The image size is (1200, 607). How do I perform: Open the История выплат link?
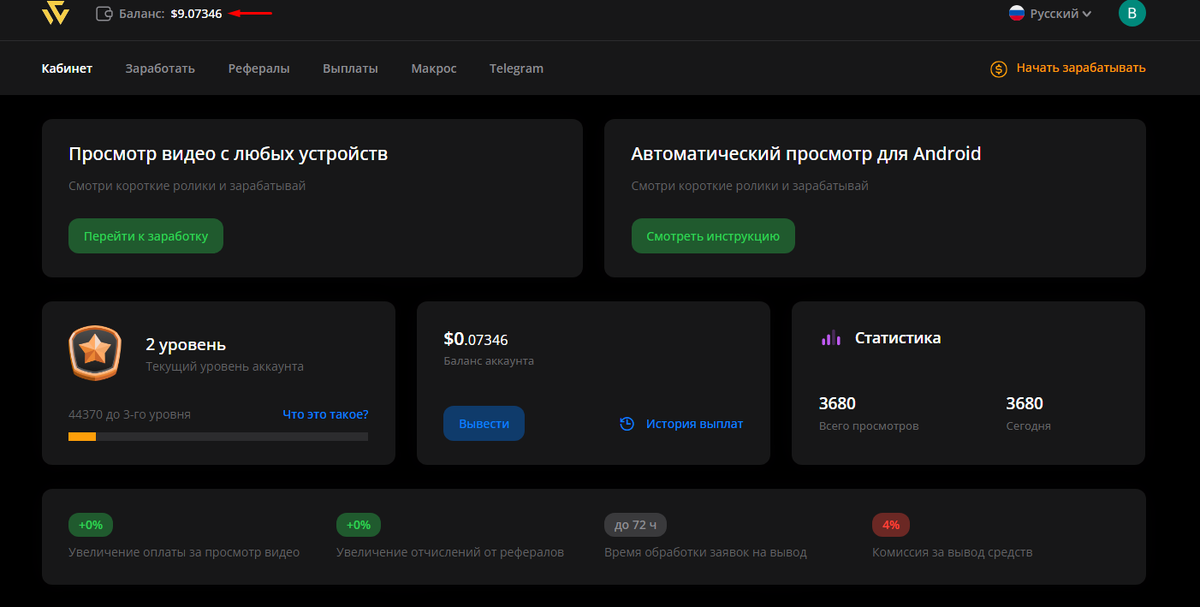695,424
